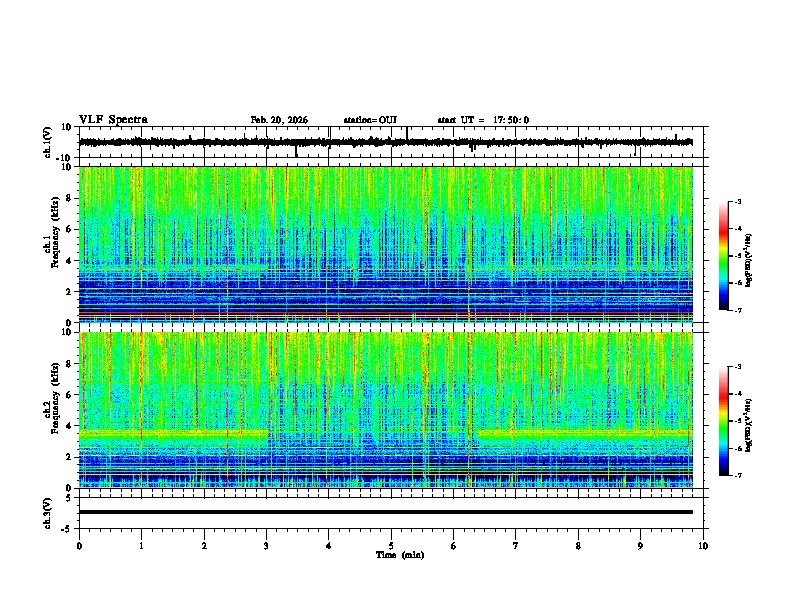Click the "-7" label on ch.2 color bar
The image size is (792, 612).
738,476
